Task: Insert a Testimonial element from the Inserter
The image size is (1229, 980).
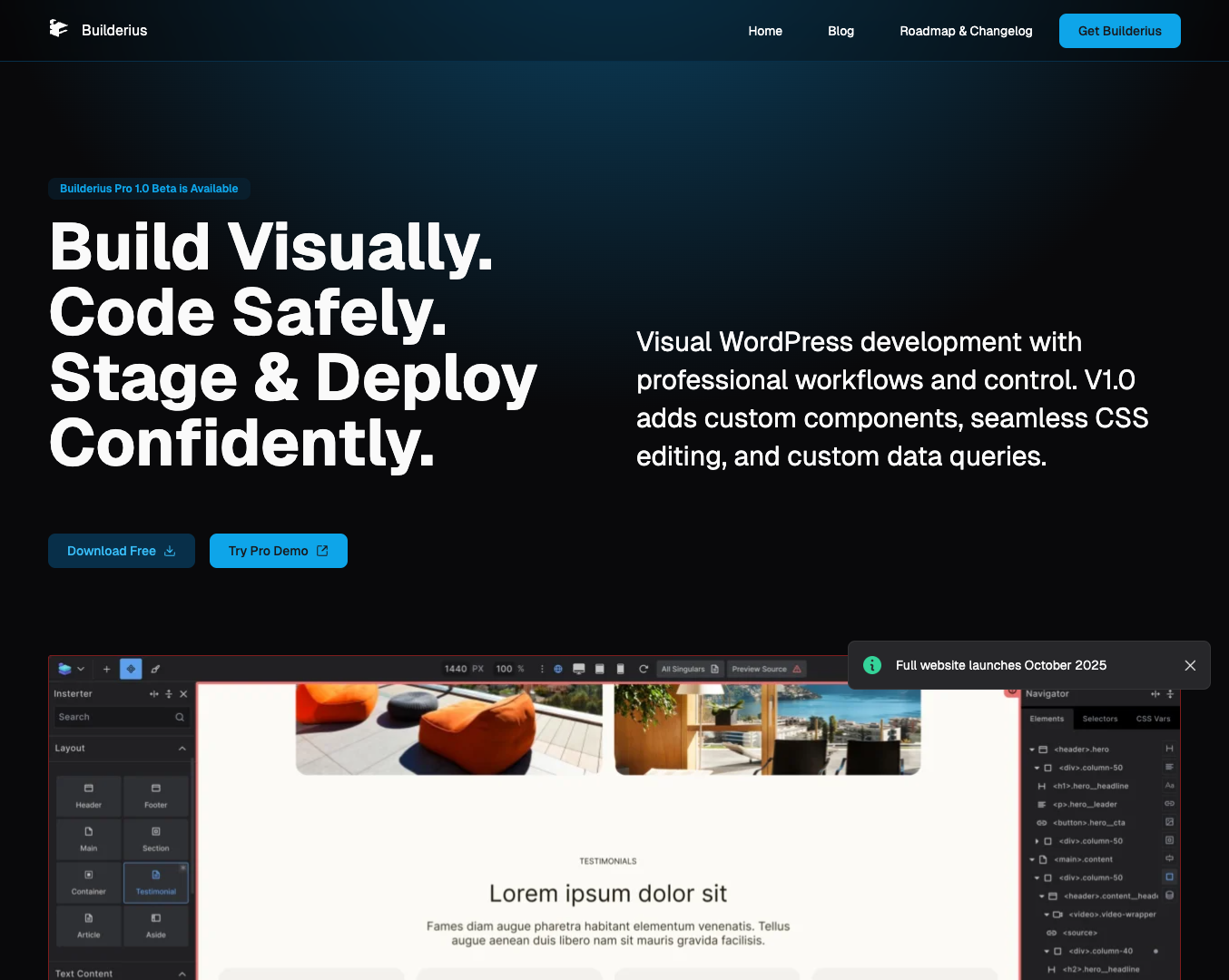Action: click(155, 881)
